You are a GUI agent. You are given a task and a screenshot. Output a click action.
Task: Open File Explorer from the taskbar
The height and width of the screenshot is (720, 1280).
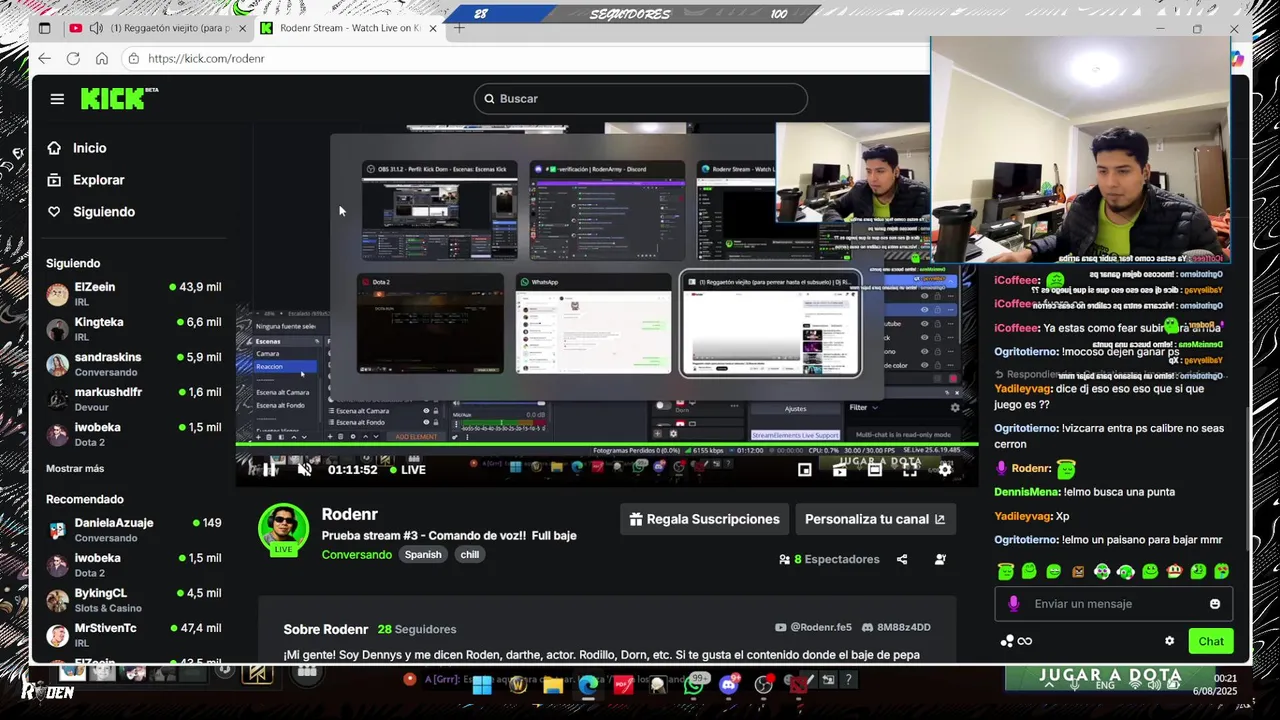point(552,685)
